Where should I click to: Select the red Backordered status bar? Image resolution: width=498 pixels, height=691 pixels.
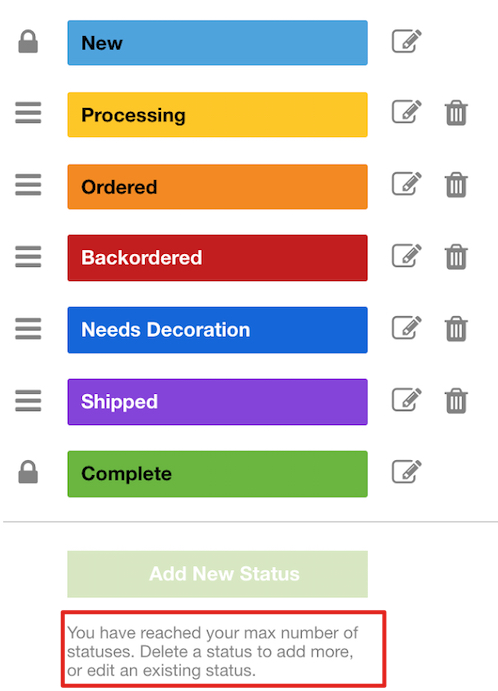217,258
